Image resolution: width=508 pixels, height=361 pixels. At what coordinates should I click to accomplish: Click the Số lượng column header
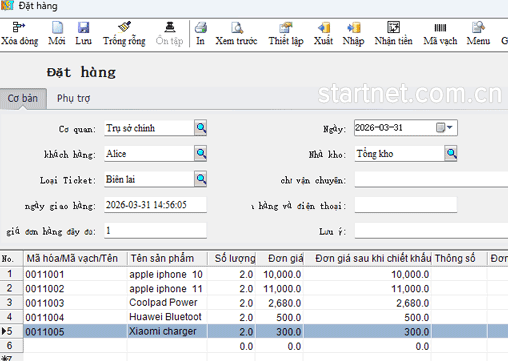pyautogui.click(x=232, y=258)
